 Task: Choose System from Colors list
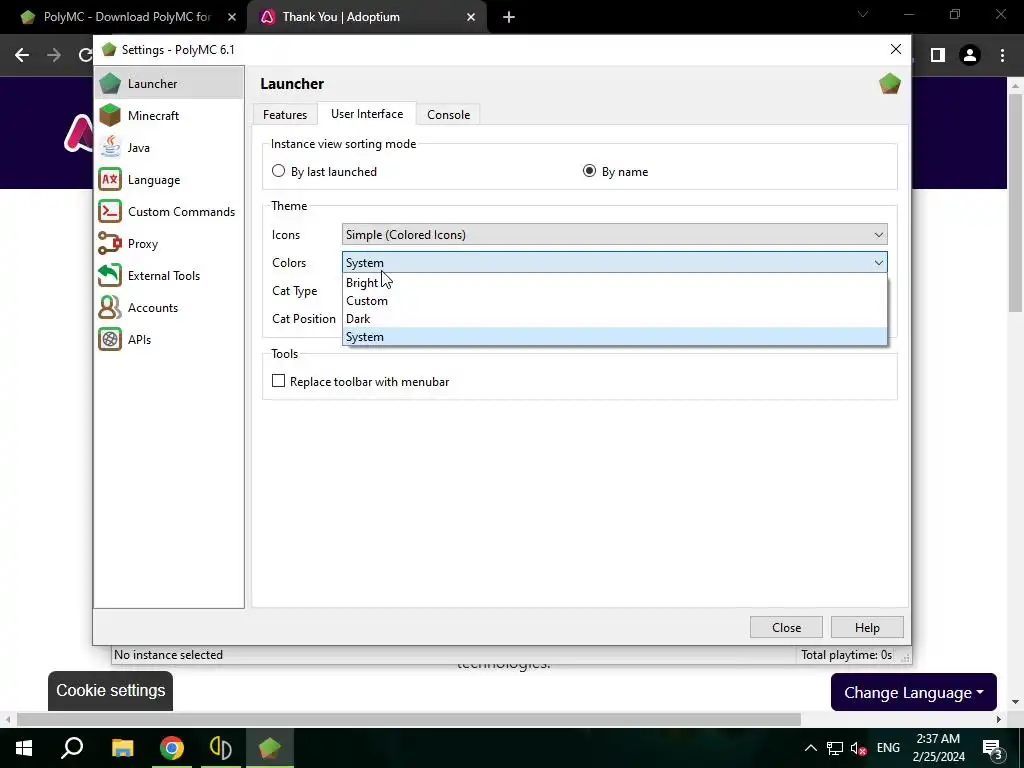(615, 337)
